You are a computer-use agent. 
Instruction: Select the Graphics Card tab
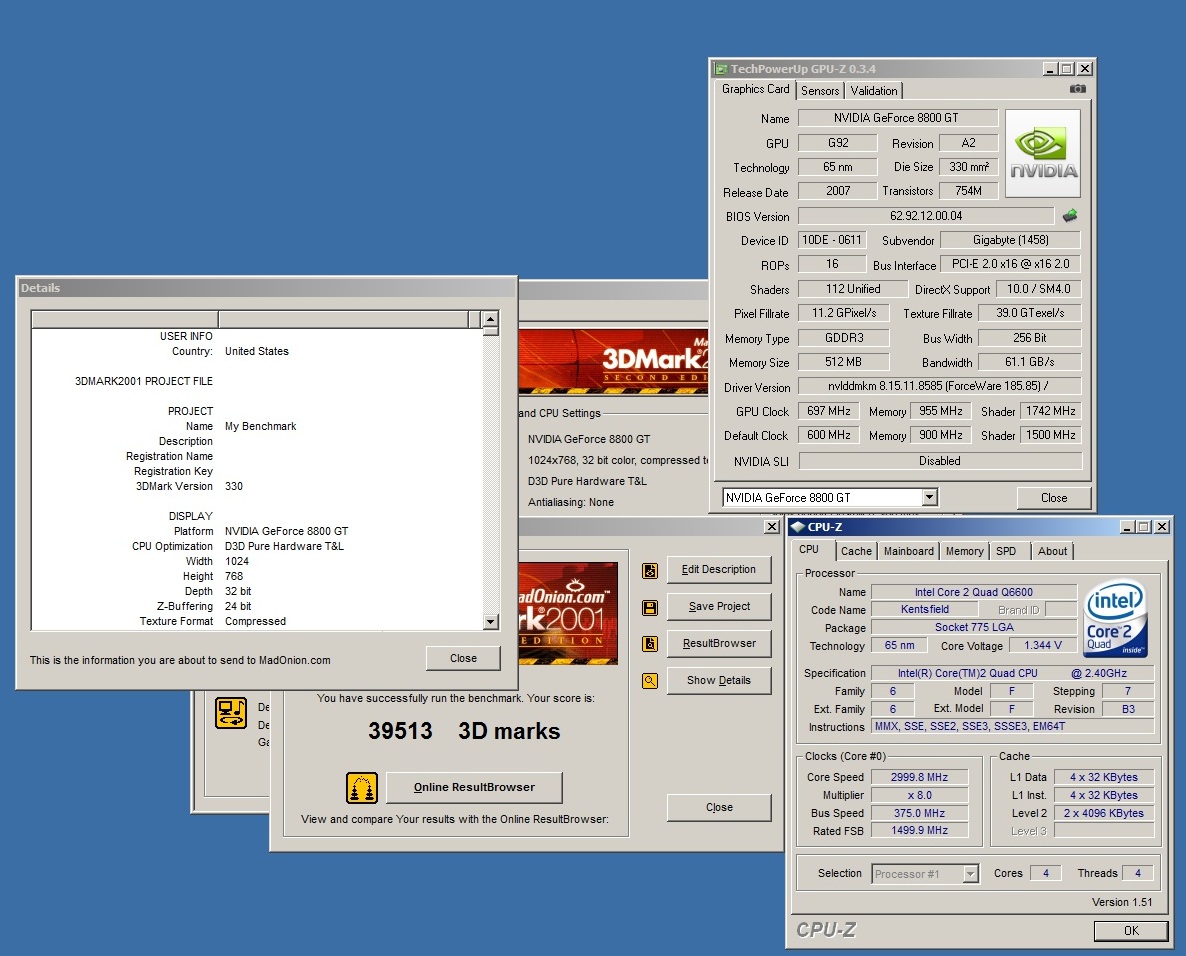click(755, 89)
